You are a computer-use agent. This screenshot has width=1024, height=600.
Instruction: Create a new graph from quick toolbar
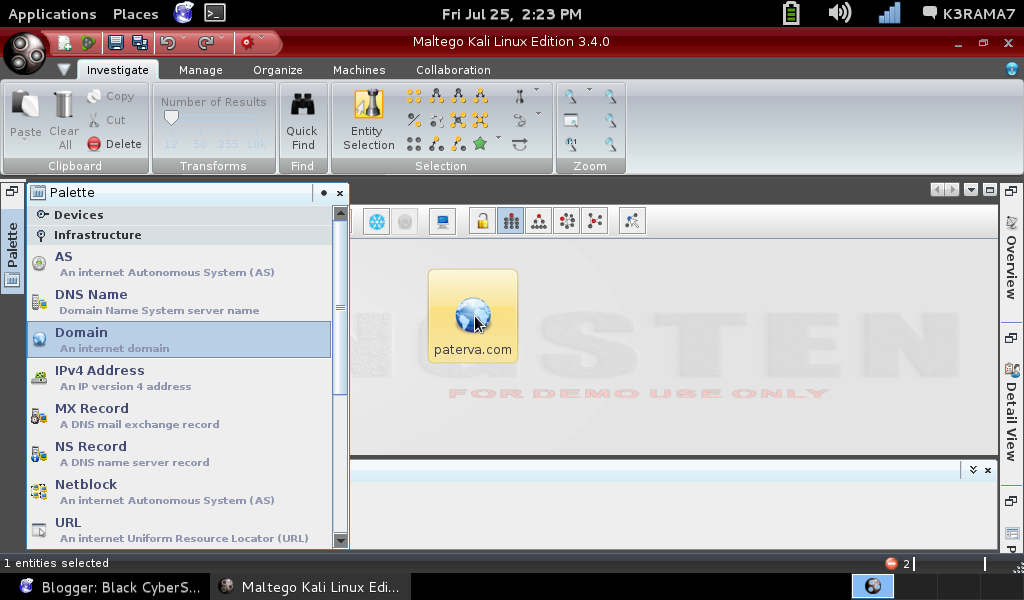pos(64,43)
